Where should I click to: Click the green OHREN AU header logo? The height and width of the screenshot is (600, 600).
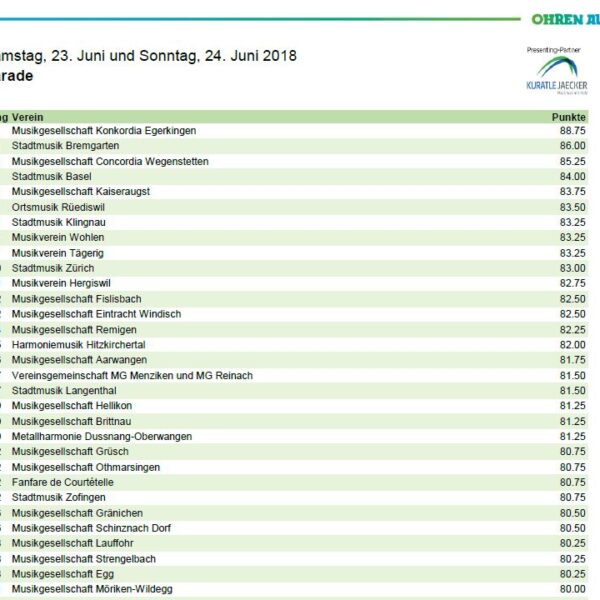pyautogui.click(x=564, y=19)
